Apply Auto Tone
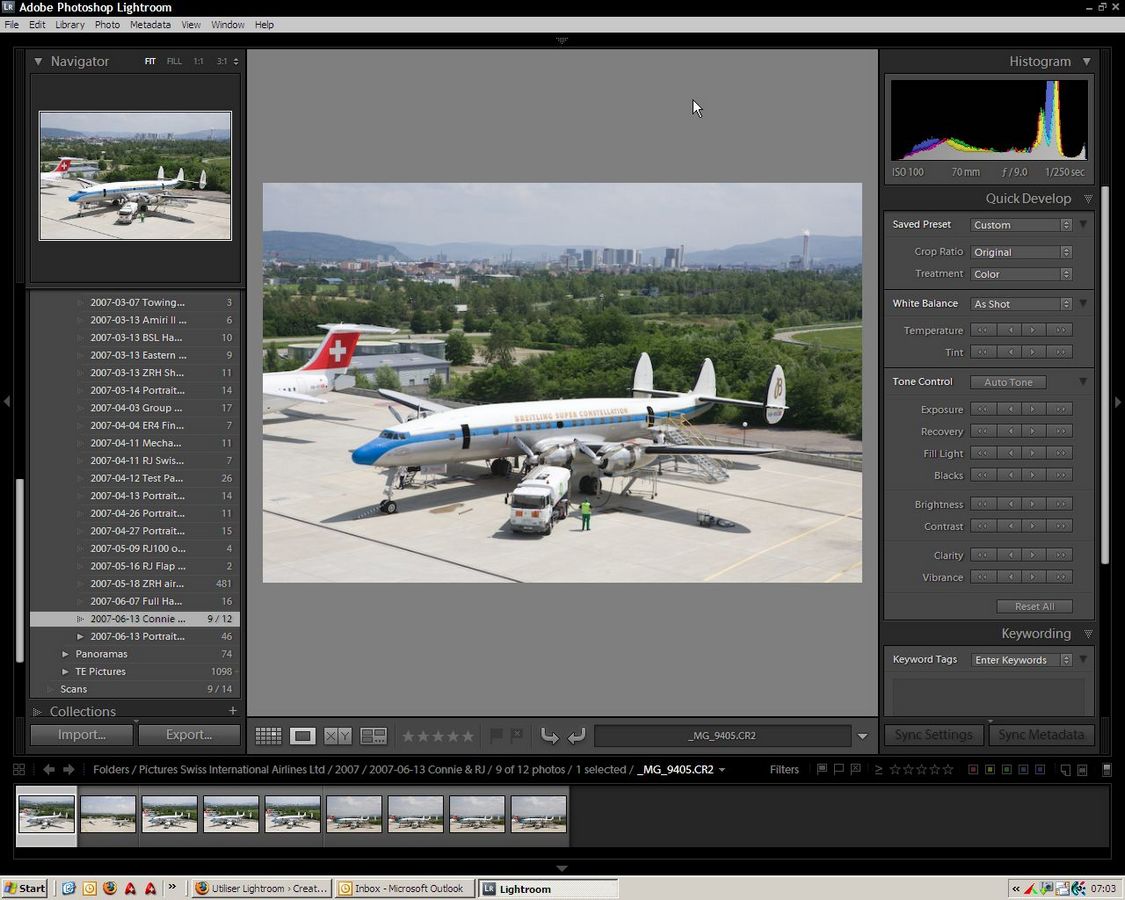The image size is (1125, 900). point(1008,382)
